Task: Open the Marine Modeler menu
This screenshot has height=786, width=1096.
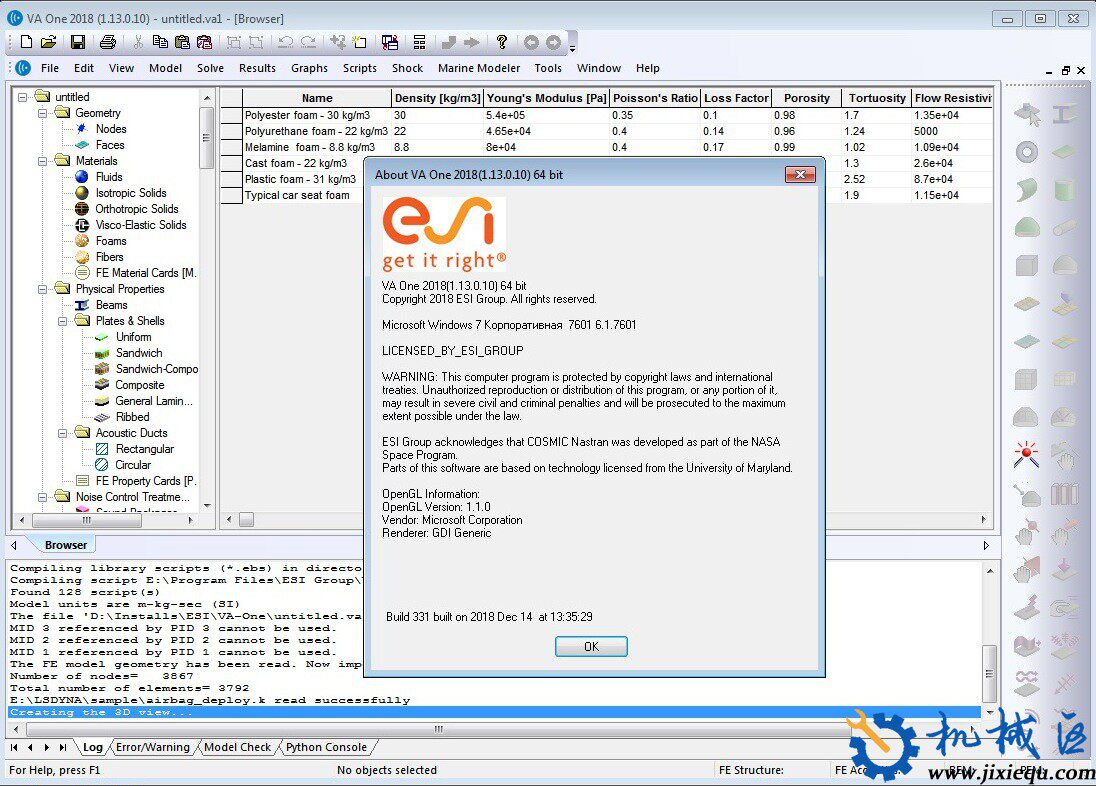Action: click(479, 68)
